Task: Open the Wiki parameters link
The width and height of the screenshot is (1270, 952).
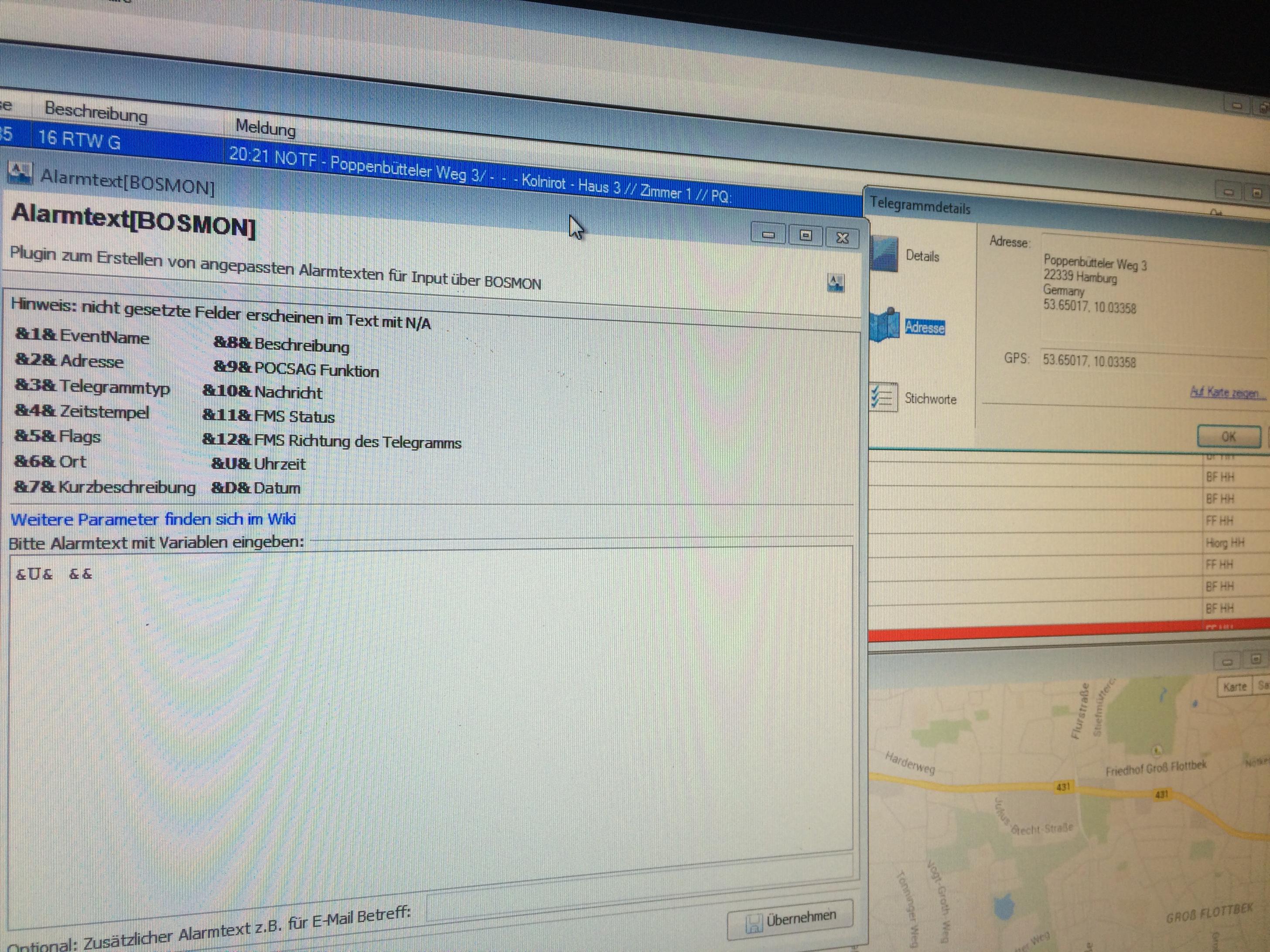Action: click(153, 519)
